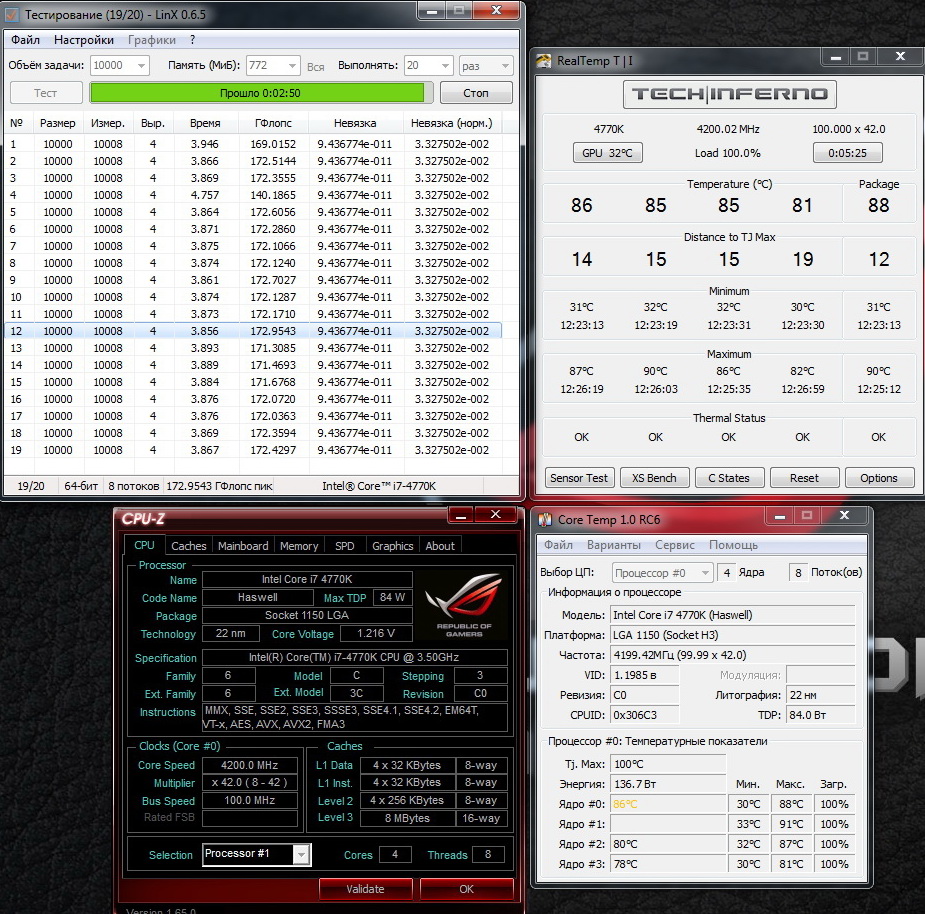Click the Стоп button in LinX
Screen dimensions: 925x914
click(x=476, y=93)
